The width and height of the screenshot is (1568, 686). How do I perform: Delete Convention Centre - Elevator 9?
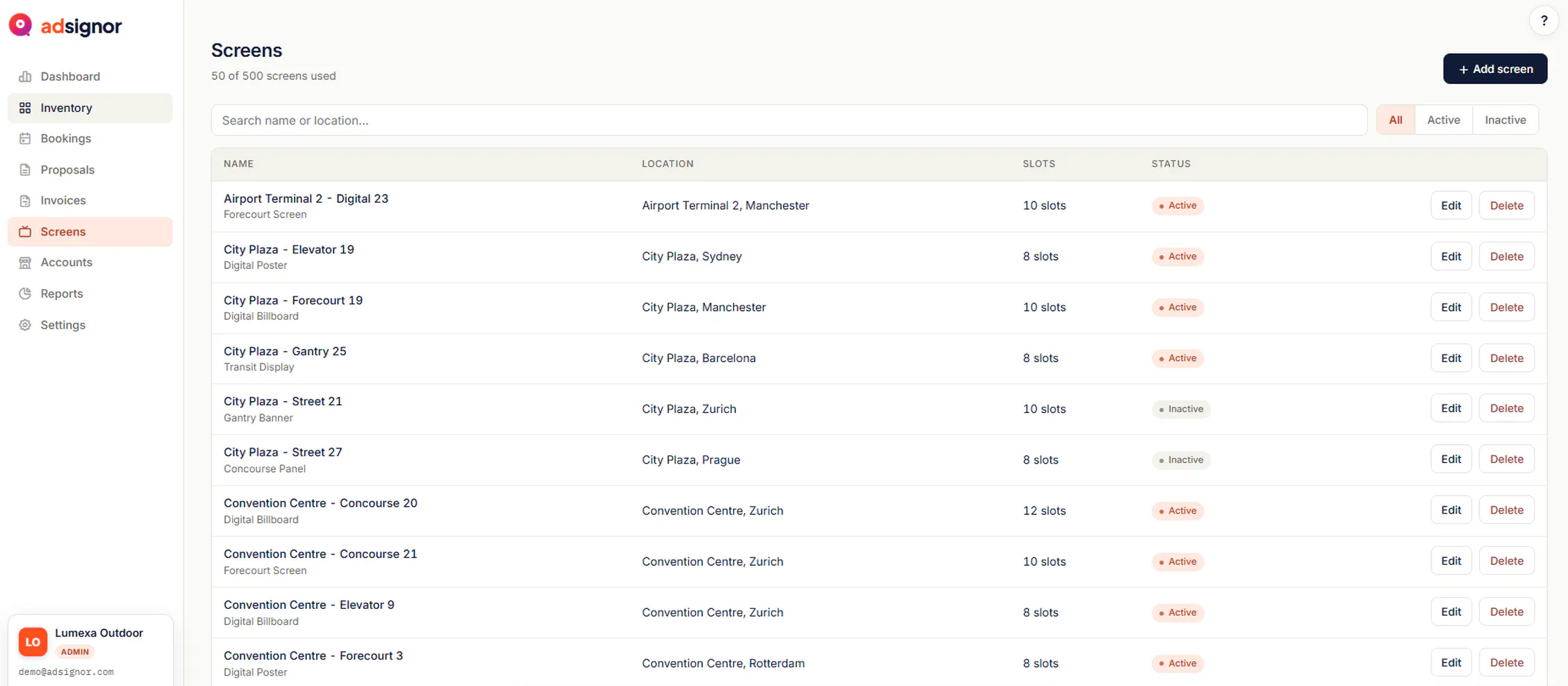[x=1506, y=612]
